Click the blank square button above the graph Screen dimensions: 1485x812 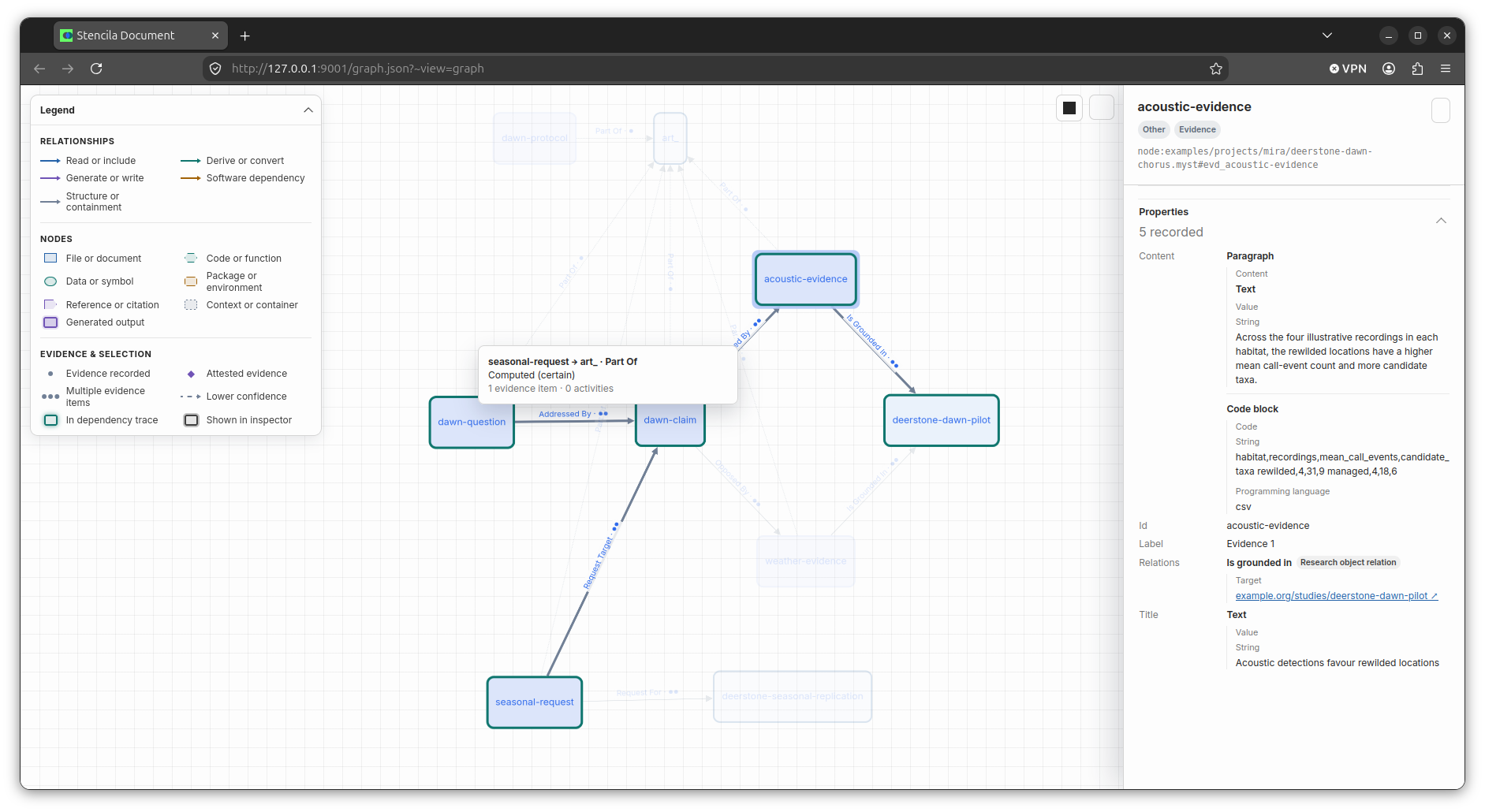1102,108
